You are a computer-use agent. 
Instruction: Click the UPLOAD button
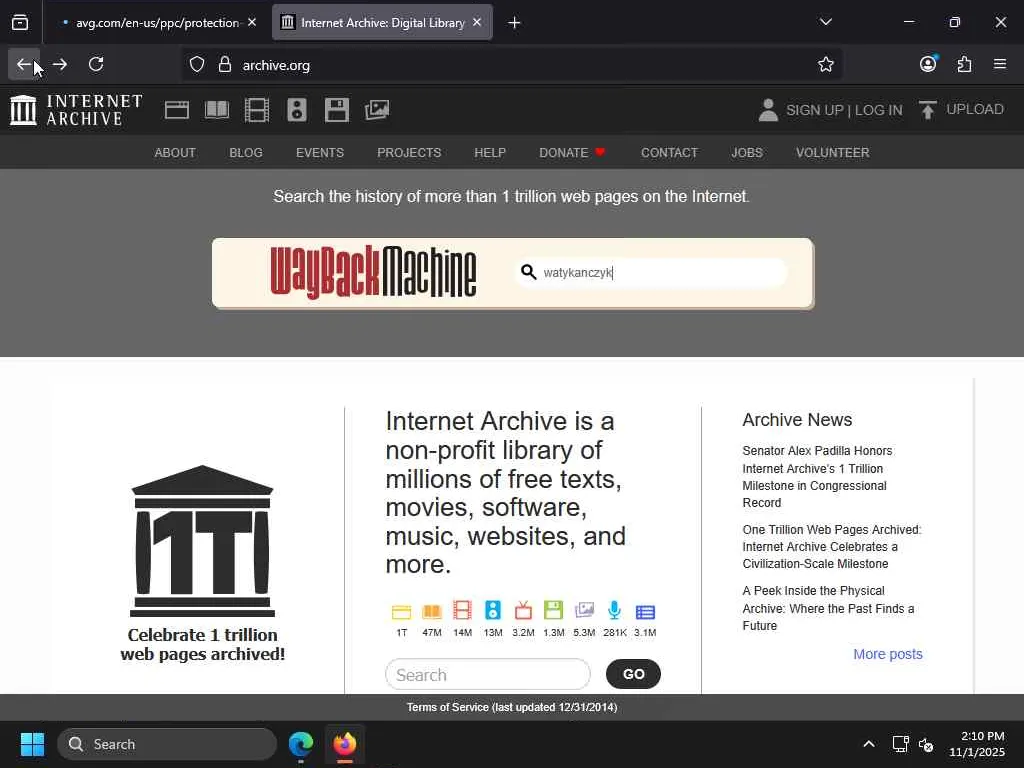point(961,110)
